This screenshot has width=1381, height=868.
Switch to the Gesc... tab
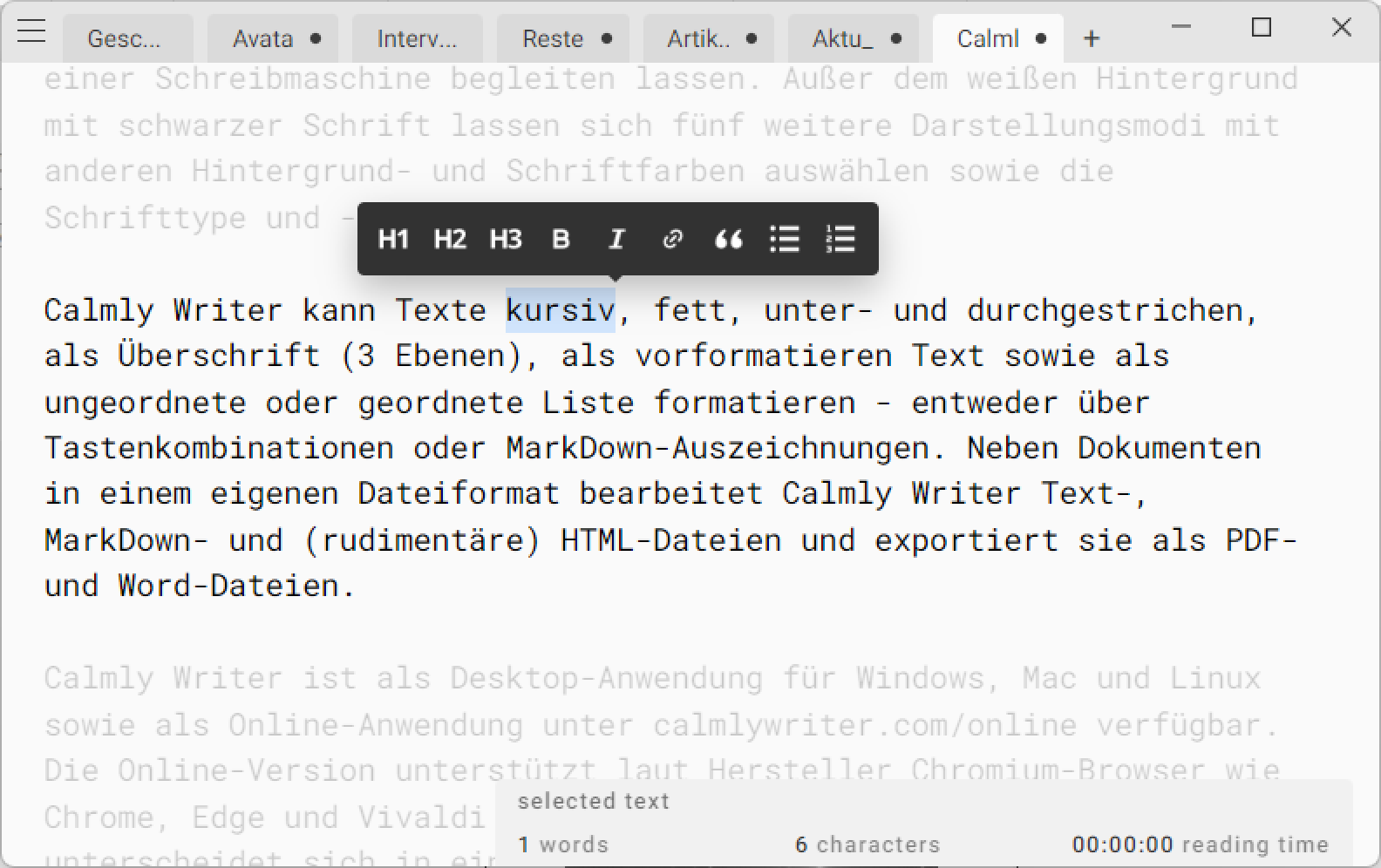pyautogui.click(x=128, y=39)
